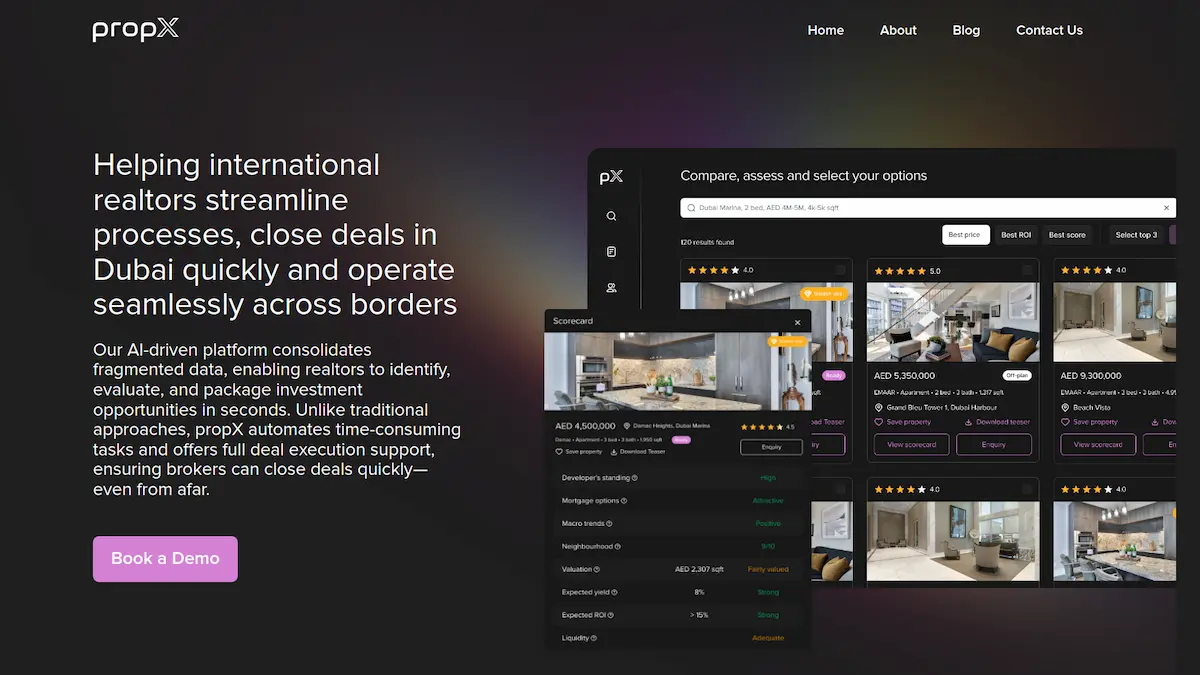Click 'Positive' in Macro trends row

click(768, 523)
